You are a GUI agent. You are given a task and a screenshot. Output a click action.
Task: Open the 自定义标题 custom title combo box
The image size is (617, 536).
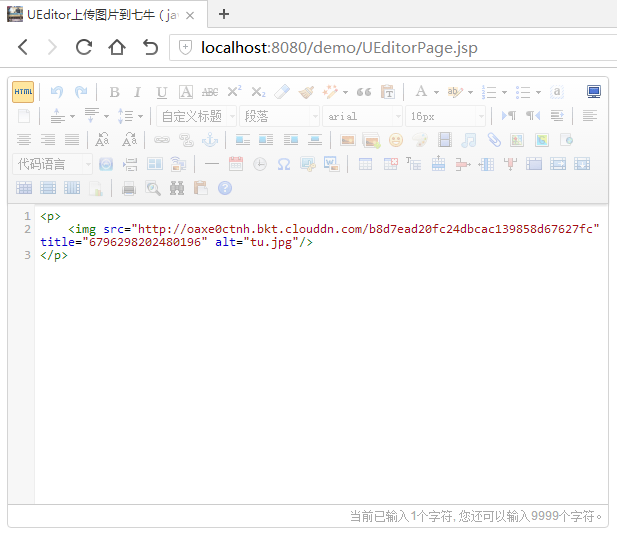[x=196, y=116]
